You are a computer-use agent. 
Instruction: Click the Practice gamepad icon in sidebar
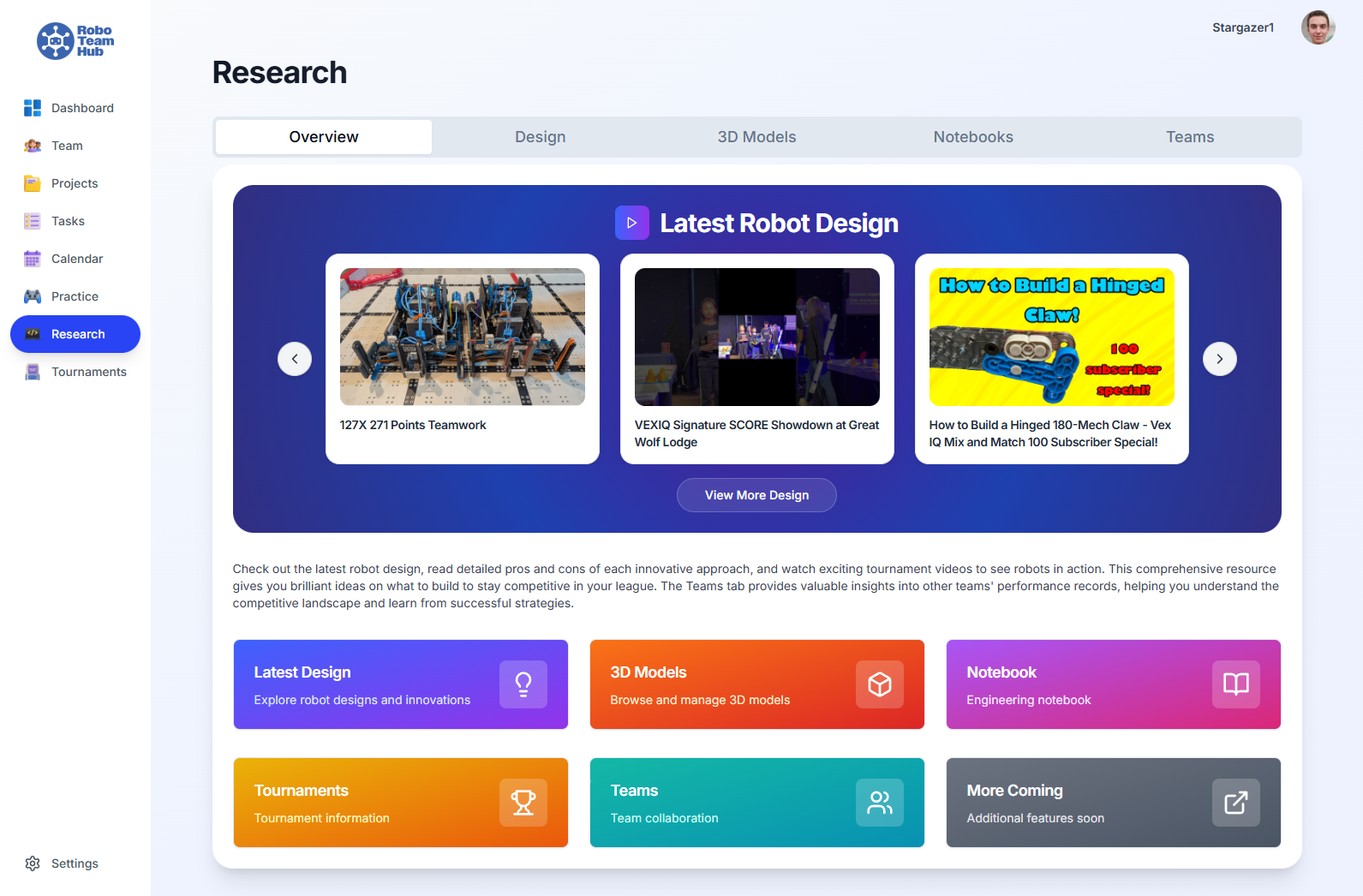coord(33,296)
